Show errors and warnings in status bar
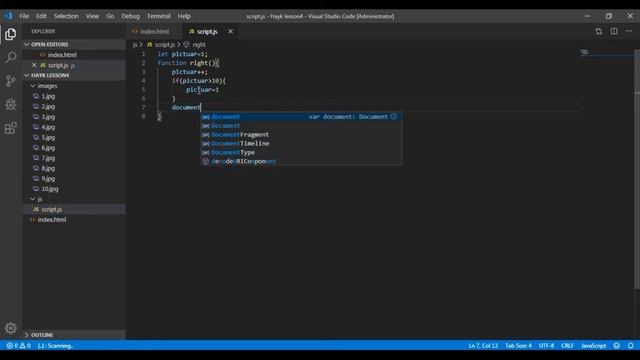This screenshot has width=640, height=360. coord(18,346)
